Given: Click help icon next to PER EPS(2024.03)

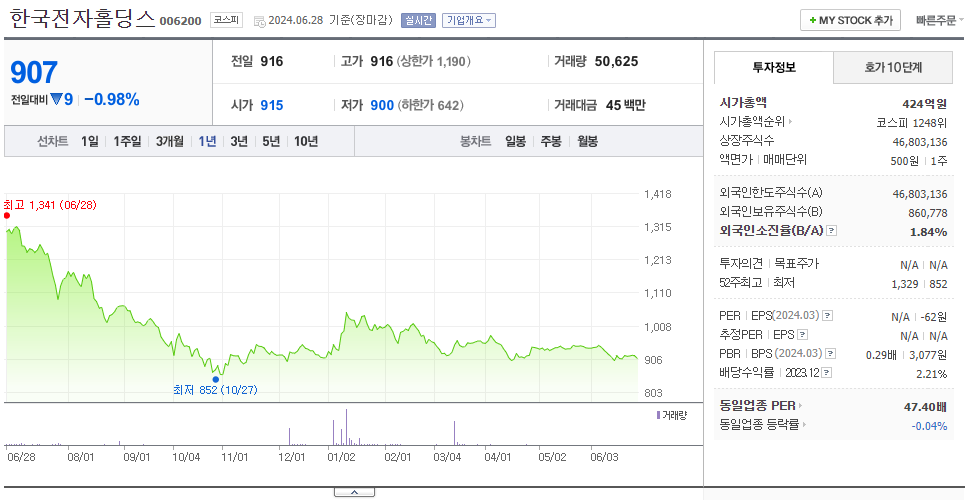Looking at the screenshot, I should (x=828, y=315).
